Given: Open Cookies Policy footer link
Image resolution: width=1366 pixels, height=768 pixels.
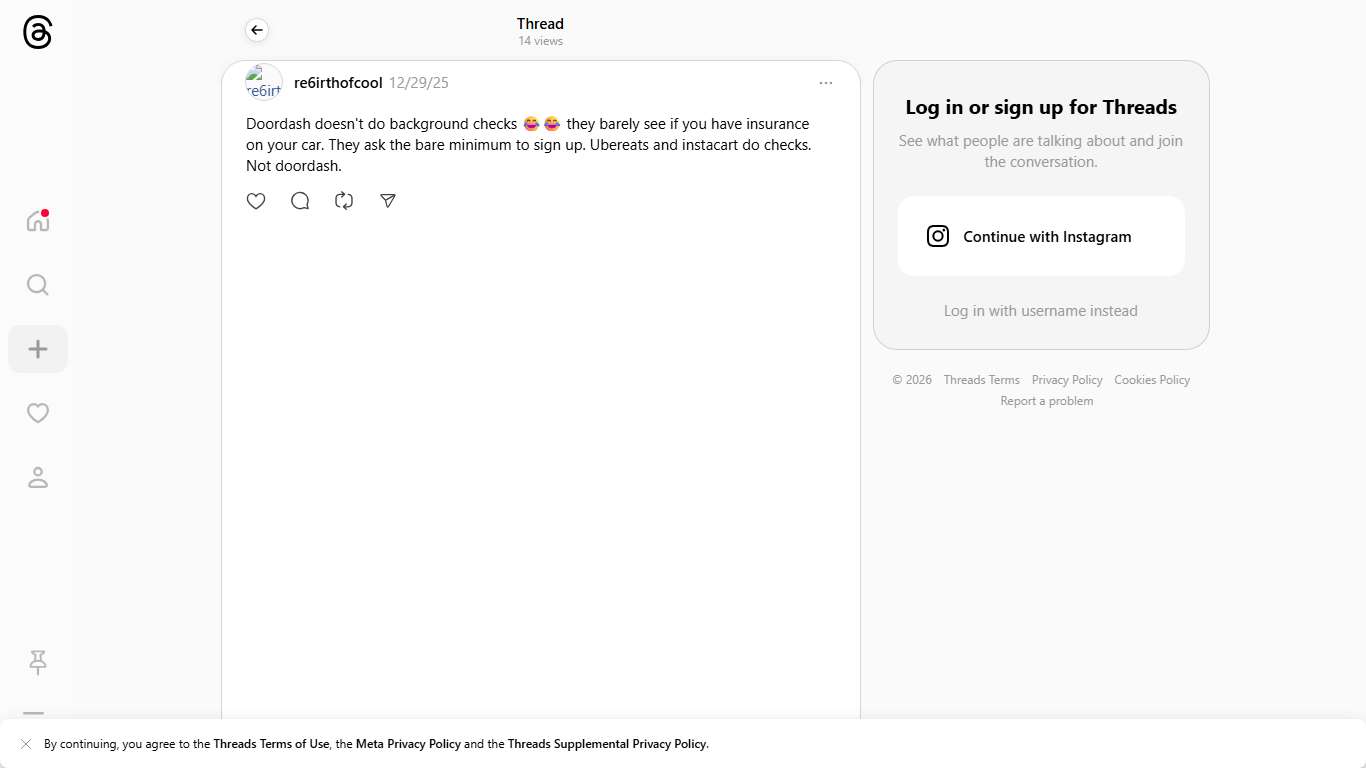Looking at the screenshot, I should [x=1152, y=380].
